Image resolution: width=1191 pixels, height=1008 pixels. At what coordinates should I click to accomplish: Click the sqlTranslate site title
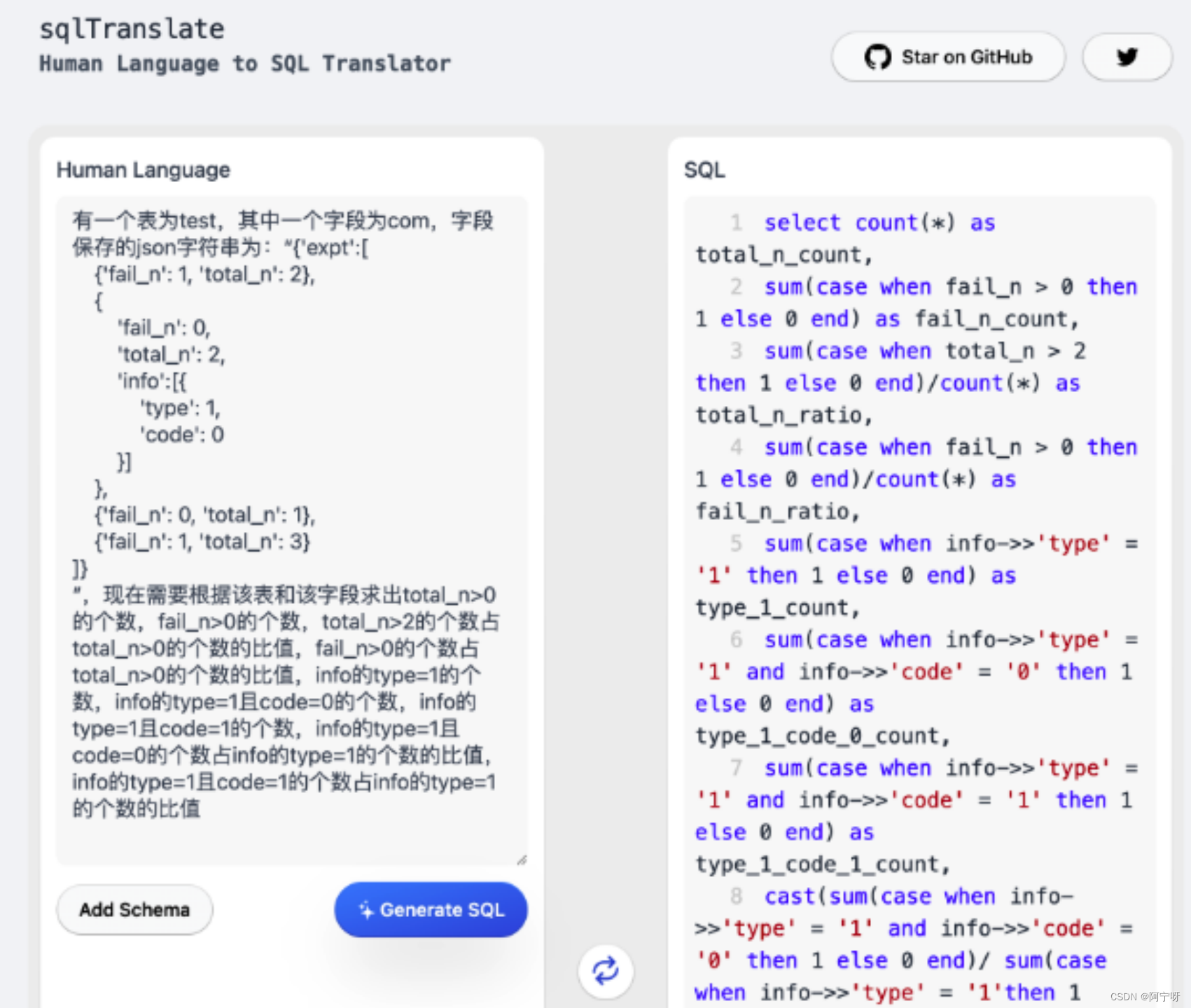[132, 29]
